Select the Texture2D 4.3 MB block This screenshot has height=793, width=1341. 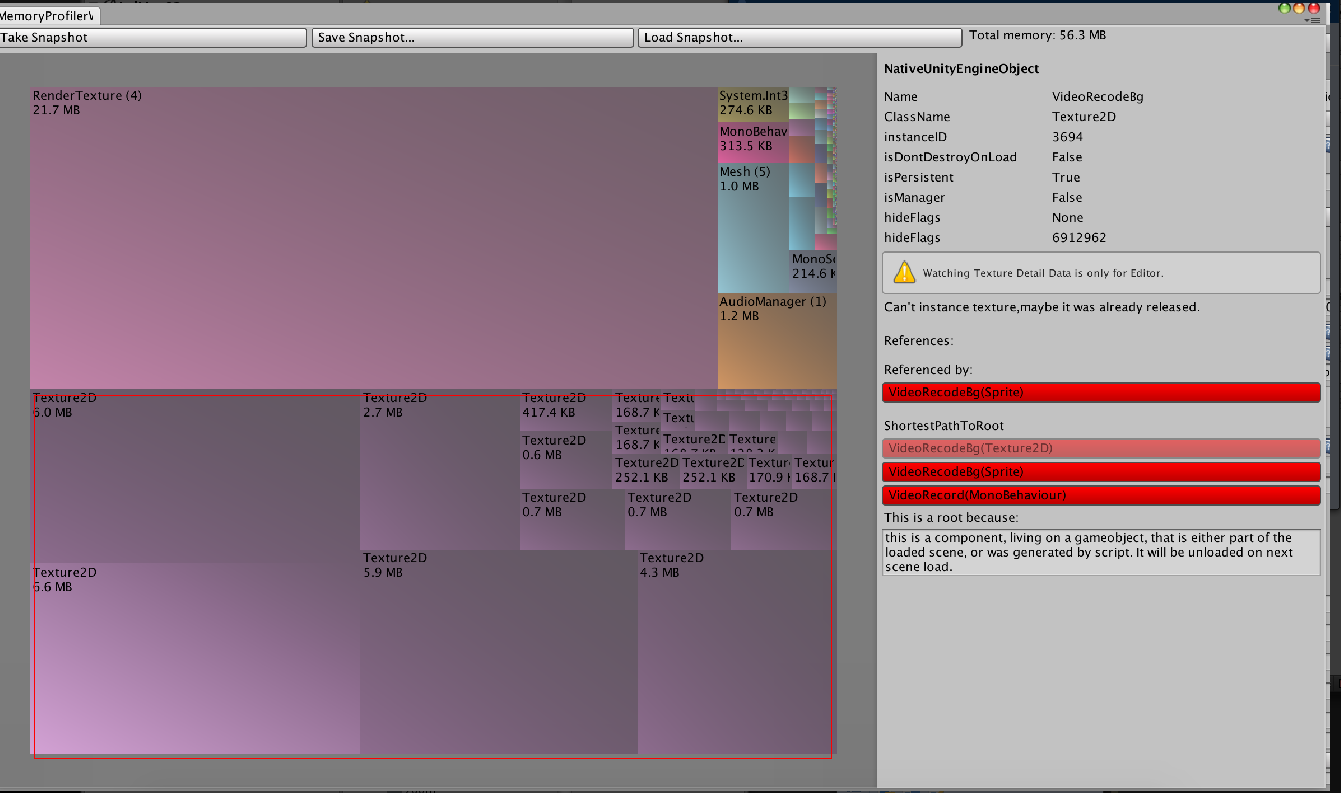[x=737, y=652]
